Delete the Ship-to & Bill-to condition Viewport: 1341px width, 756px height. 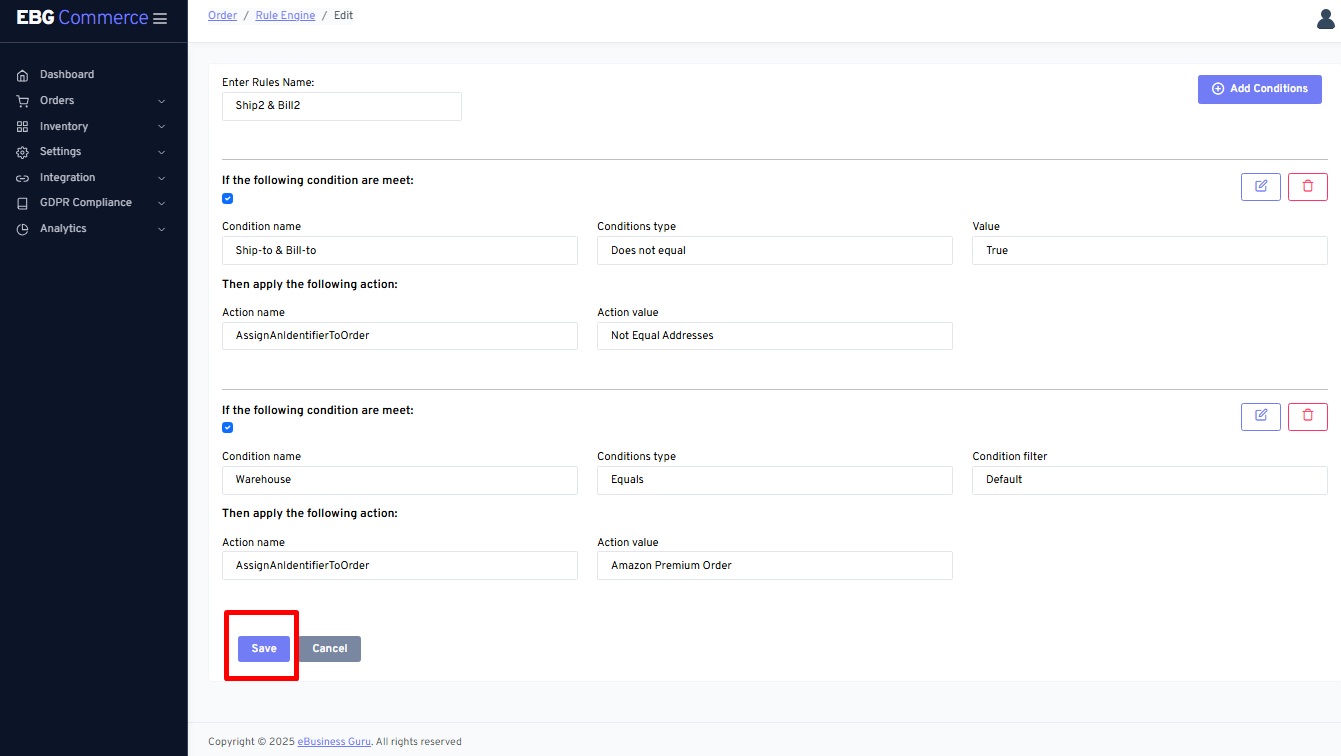pyautogui.click(x=1307, y=187)
